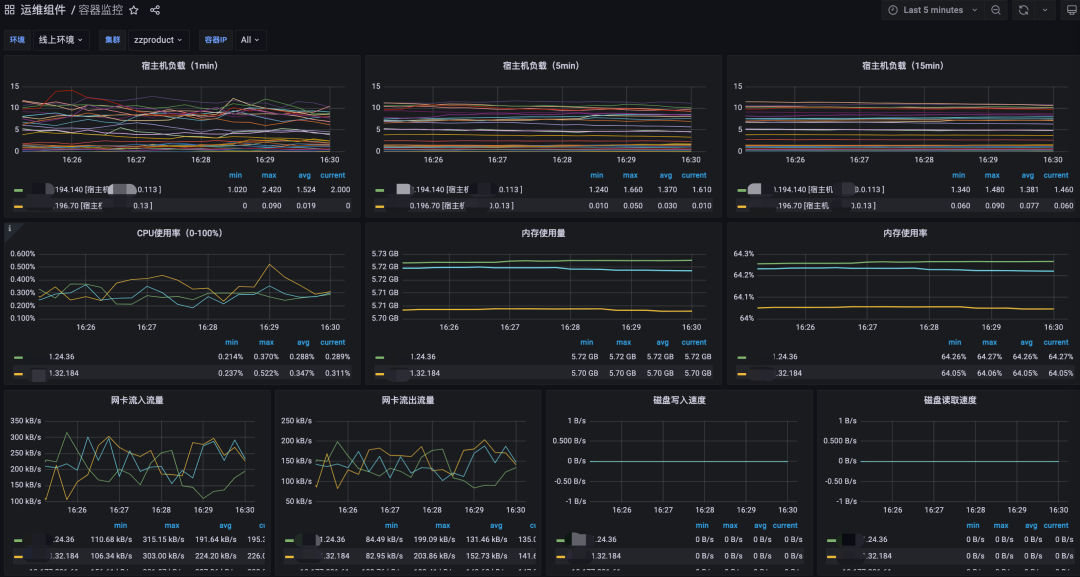Screen dimensions: 1080x577
Task: Select value 1.381 in 宿主机负载（15min）legend
Action: pos(1028,189)
